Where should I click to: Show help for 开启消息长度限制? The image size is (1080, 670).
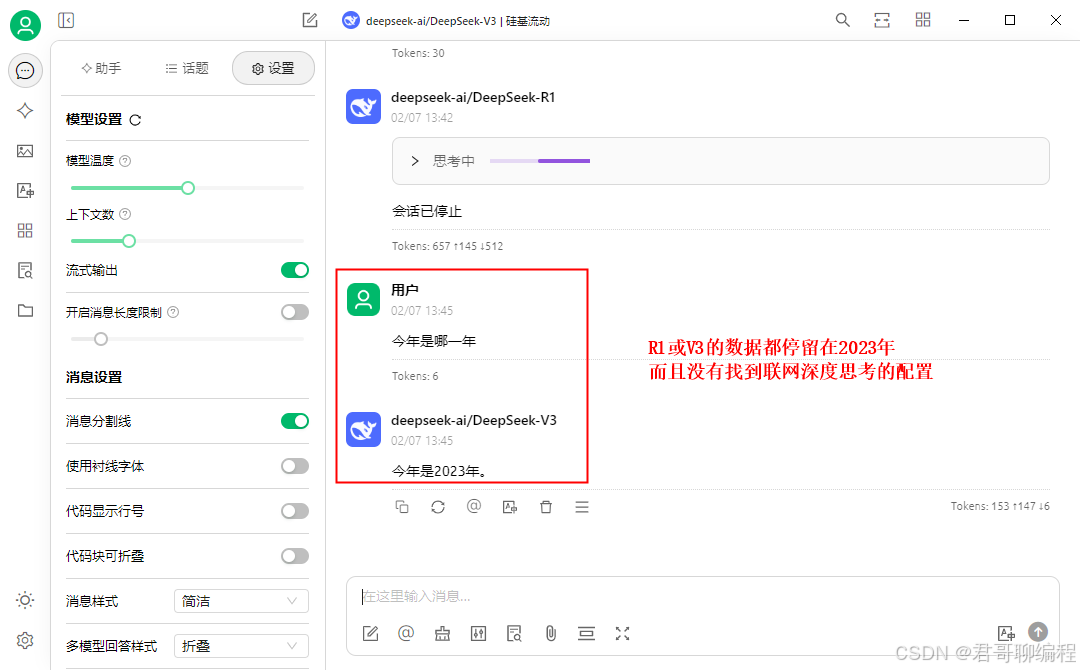coord(174,313)
